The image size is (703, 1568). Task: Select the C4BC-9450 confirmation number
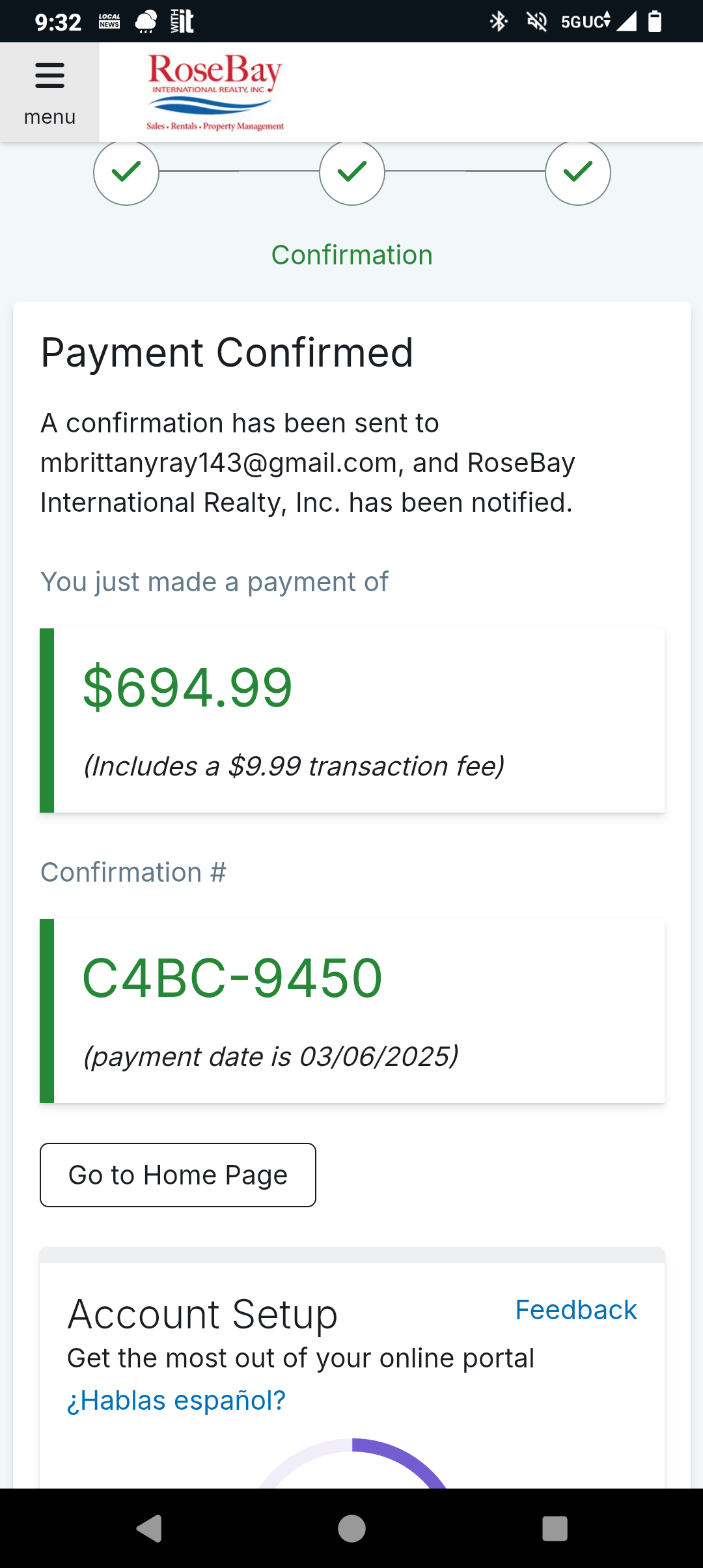click(x=232, y=977)
